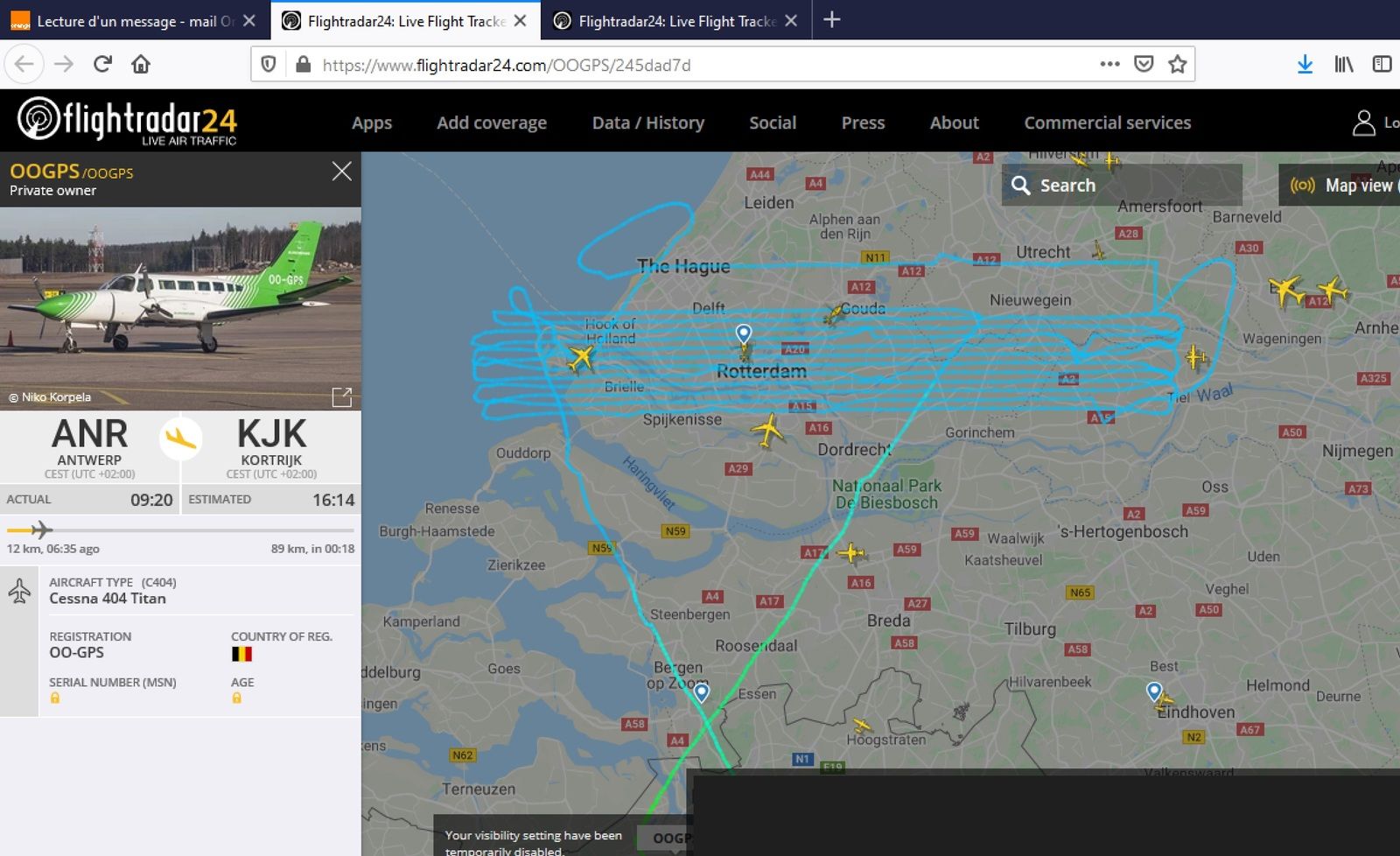
Task: Open Add coverage menu
Action: [x=492, y=123]
